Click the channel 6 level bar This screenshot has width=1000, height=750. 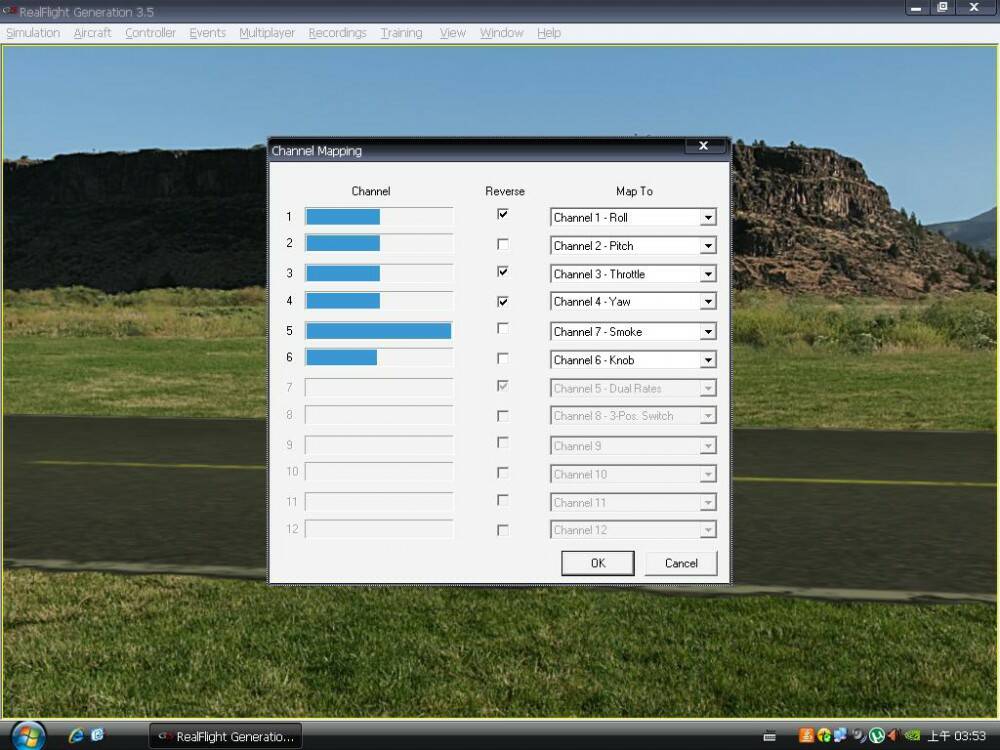pos(379,357)
